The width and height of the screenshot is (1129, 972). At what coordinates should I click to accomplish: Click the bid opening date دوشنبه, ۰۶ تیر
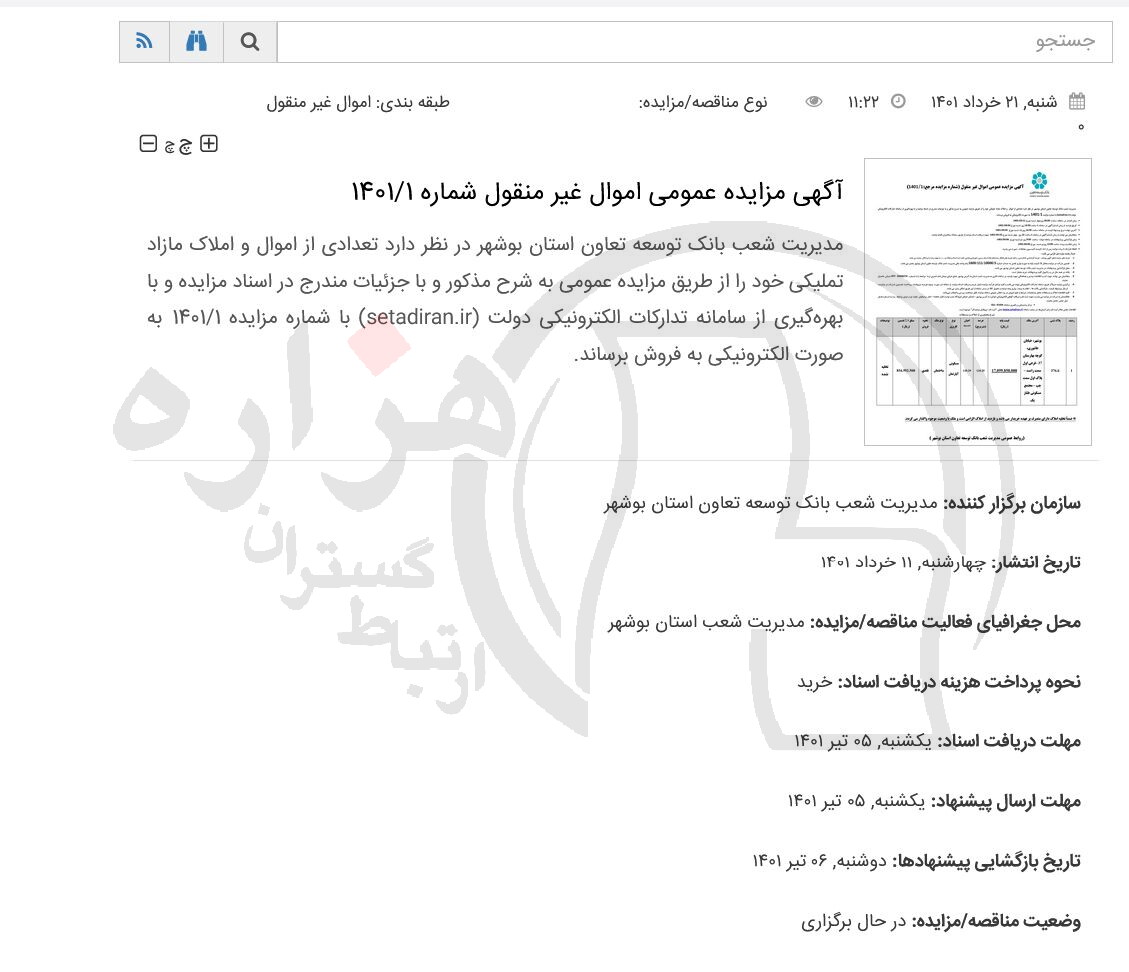coord(819,861)
